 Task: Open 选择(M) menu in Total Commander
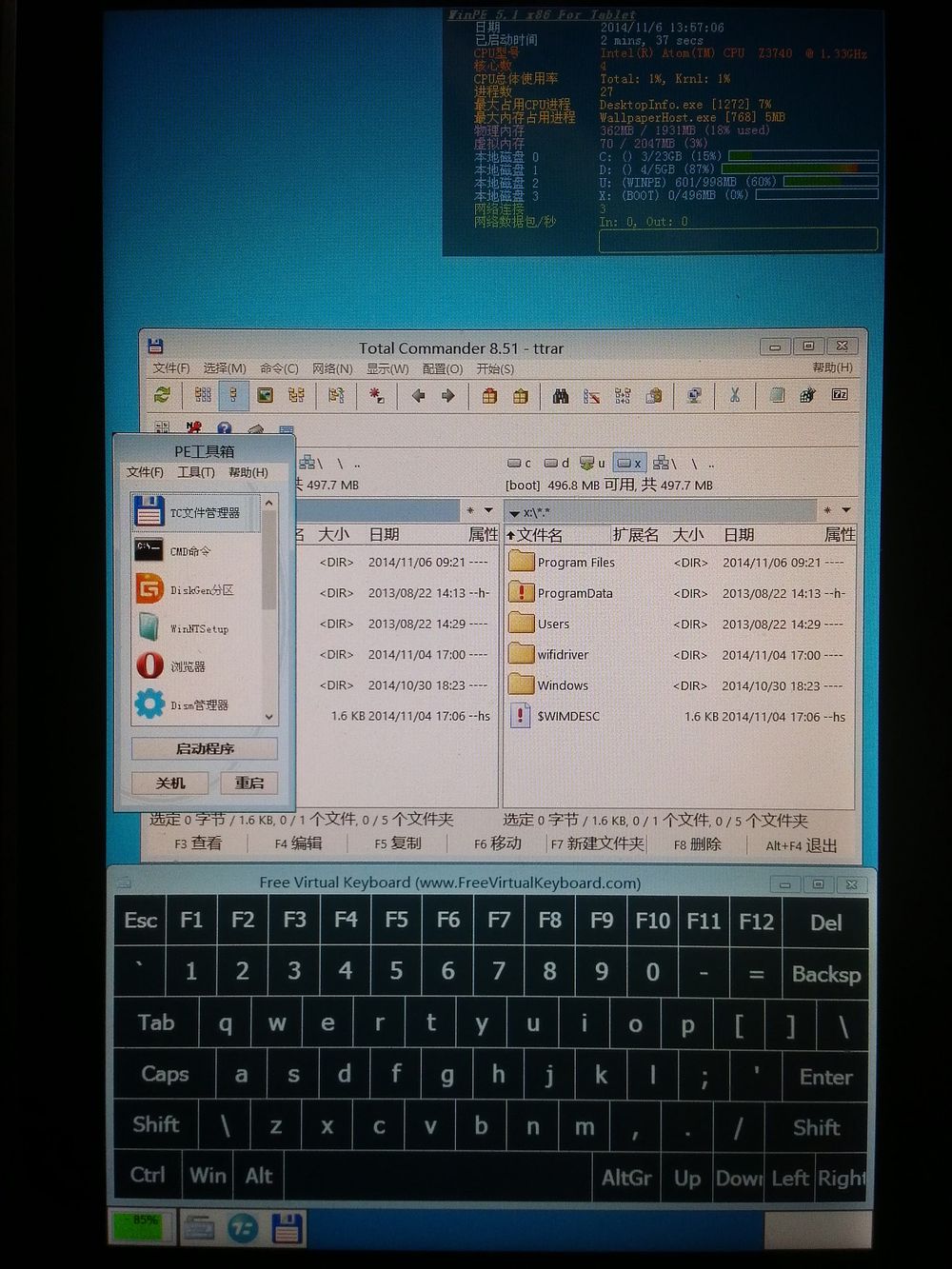click(225, 368)
